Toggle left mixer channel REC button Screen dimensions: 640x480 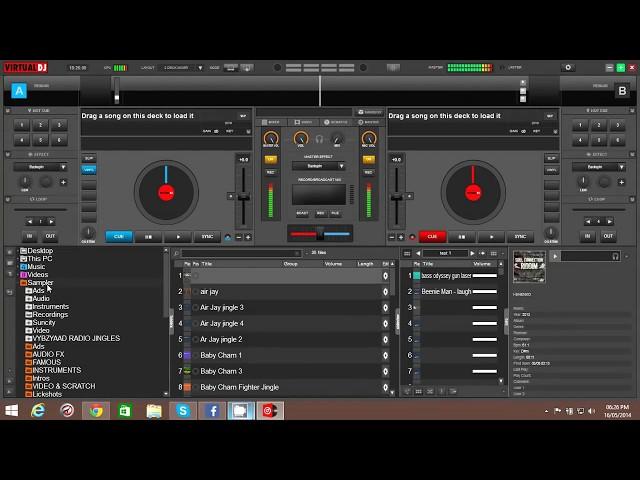point(271,172)
